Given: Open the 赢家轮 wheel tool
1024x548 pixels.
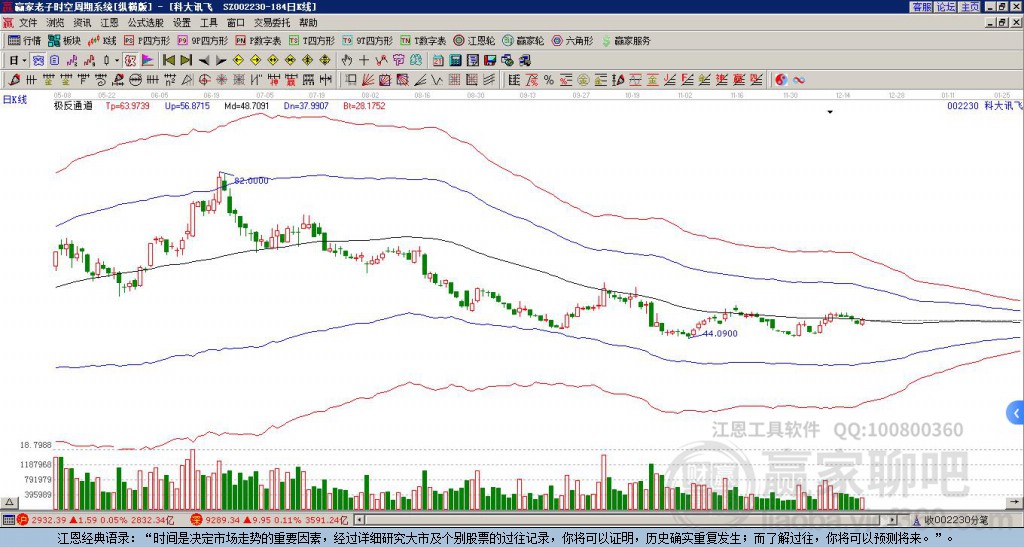Looking at the screenshot, I should (523, 41).
